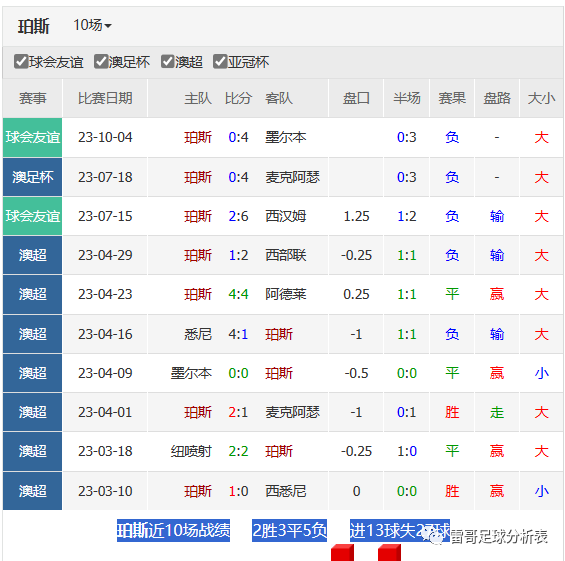Click the green 球会友谊 tag on 23-07-15
Viewport: 565px width, 561px height.
click(32, 216)
